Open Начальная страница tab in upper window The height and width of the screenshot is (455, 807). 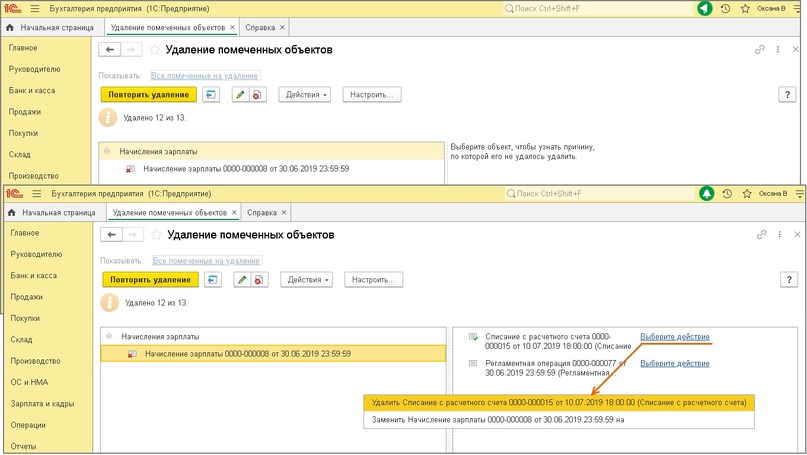click(57, 28)
